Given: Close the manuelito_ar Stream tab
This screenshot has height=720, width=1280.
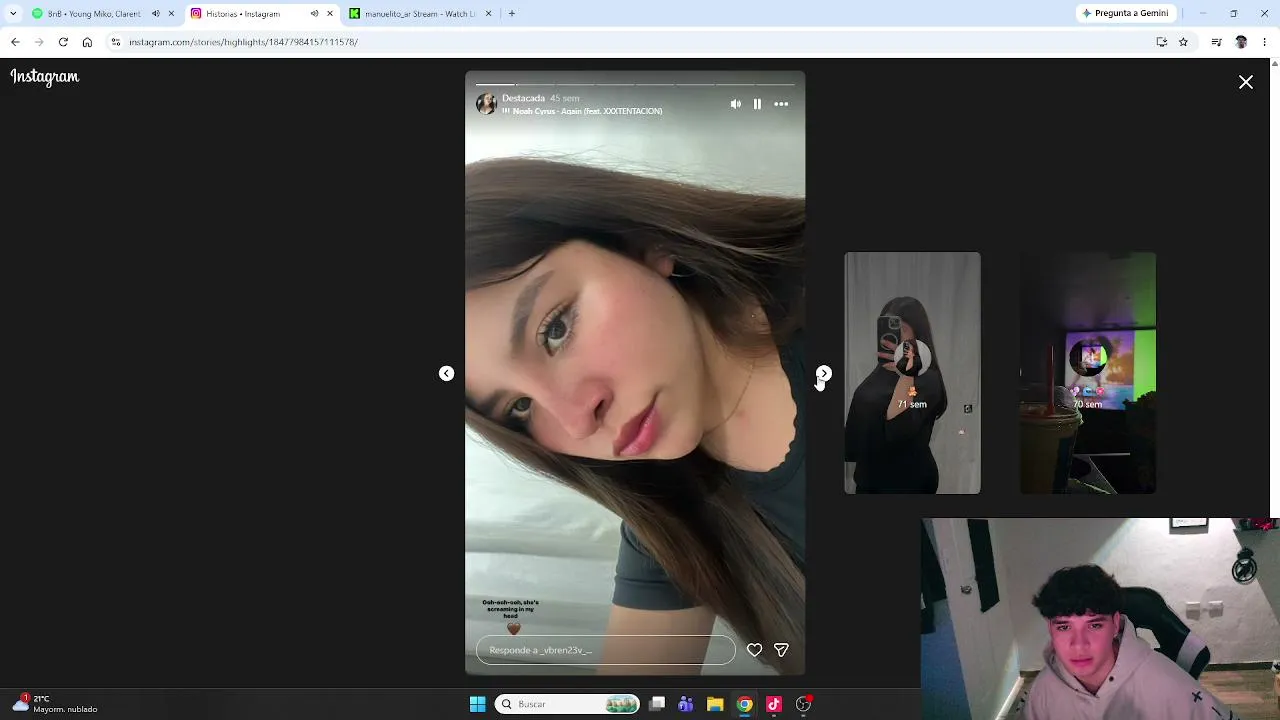Looking at the screenshot, I should coord(489,14).
